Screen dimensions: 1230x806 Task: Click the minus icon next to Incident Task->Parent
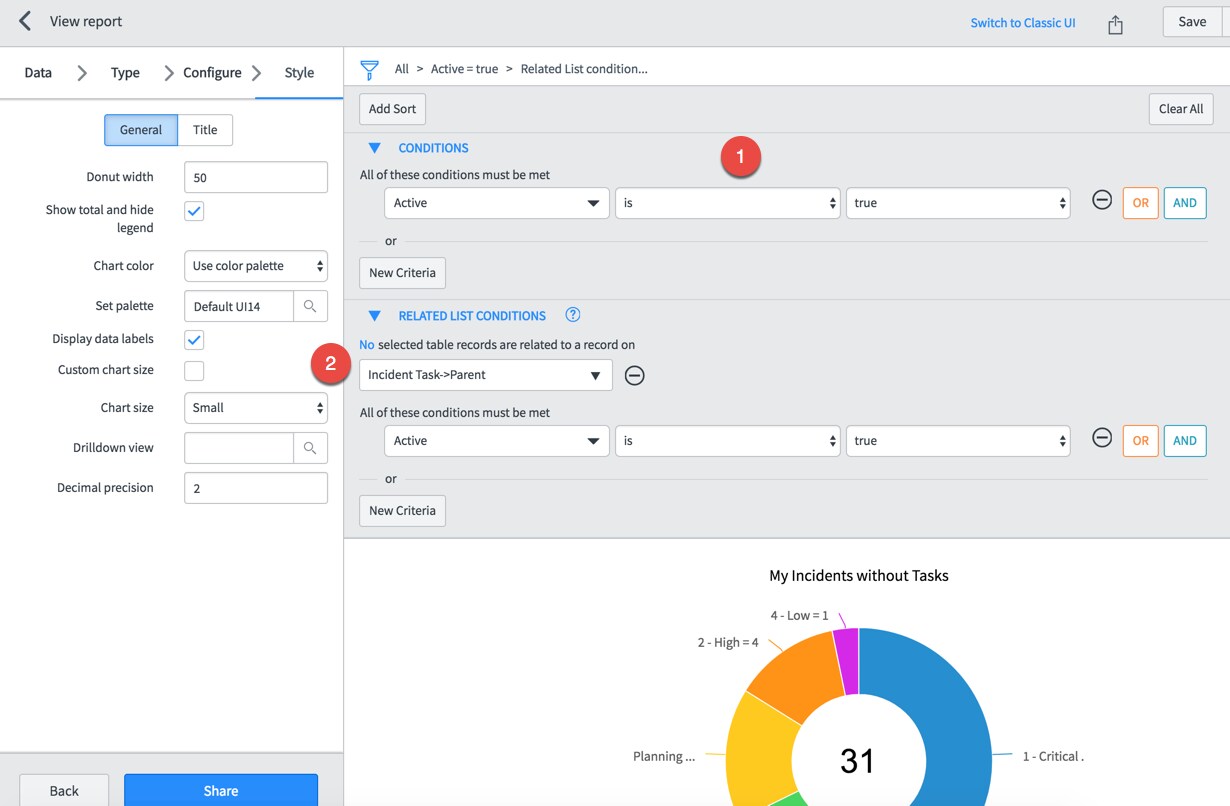click(x=634, y=375)
